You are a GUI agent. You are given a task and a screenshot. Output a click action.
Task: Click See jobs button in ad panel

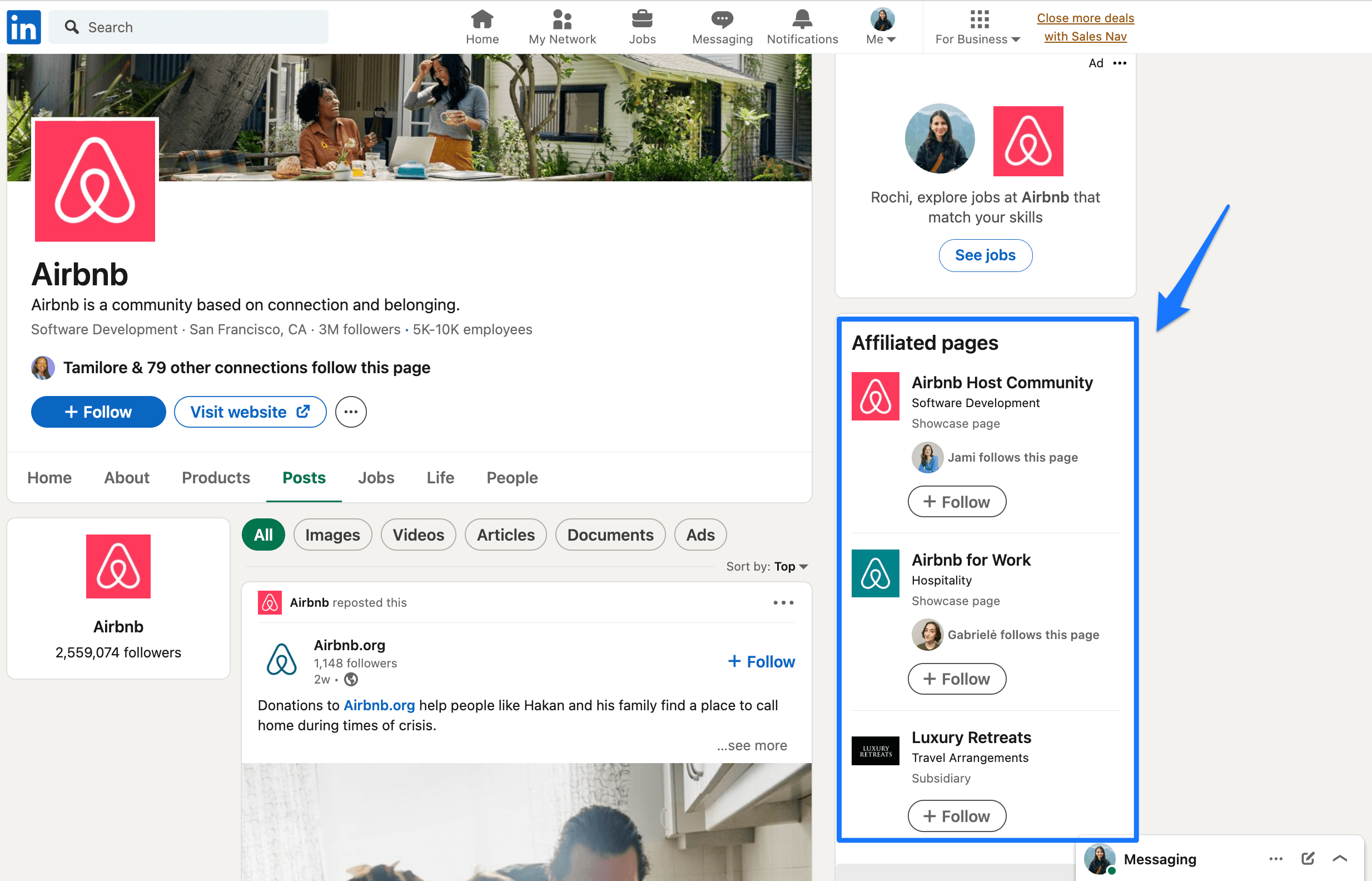(x=985, y=254)
